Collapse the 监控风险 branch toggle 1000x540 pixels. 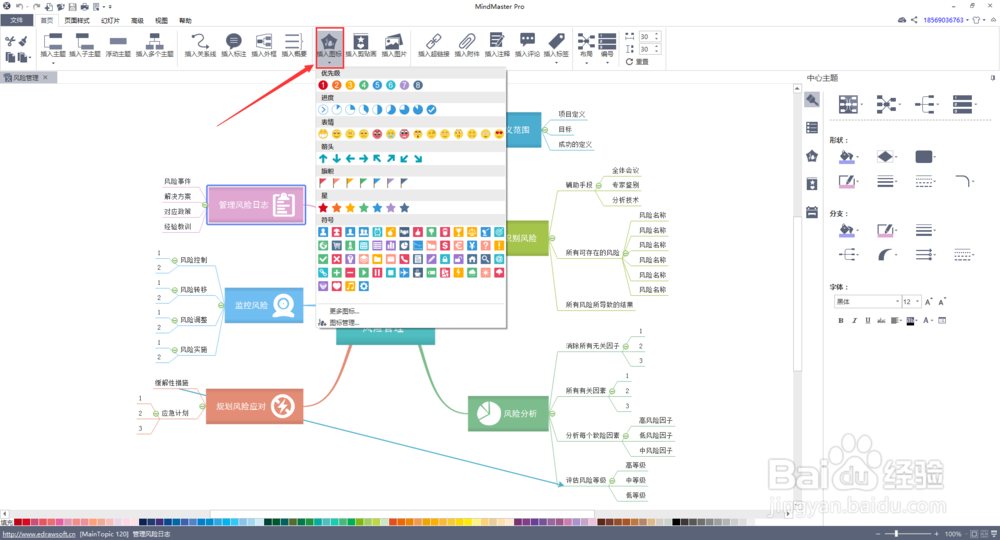pos(221,305)
